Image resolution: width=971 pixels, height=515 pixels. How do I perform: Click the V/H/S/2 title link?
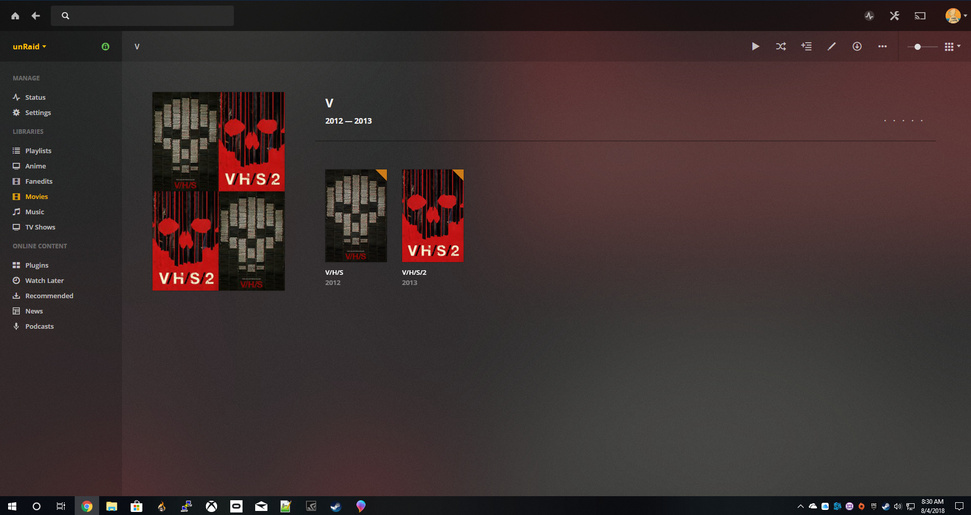tap(414, 272)
